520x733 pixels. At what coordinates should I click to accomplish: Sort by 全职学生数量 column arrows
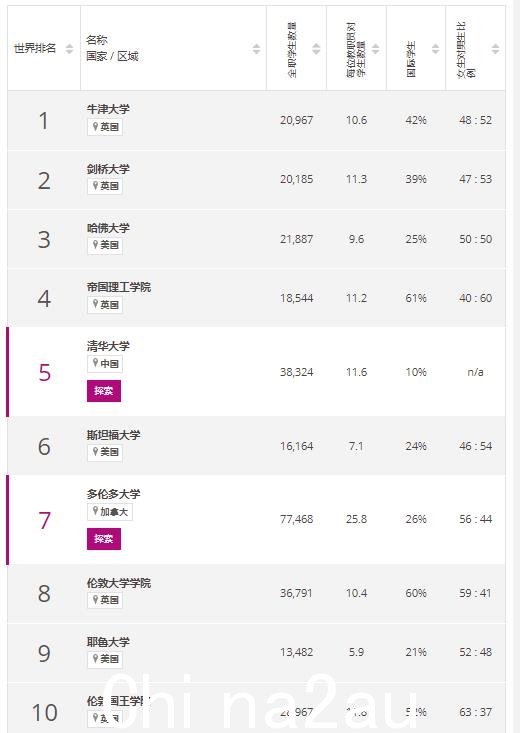(316, 49)
